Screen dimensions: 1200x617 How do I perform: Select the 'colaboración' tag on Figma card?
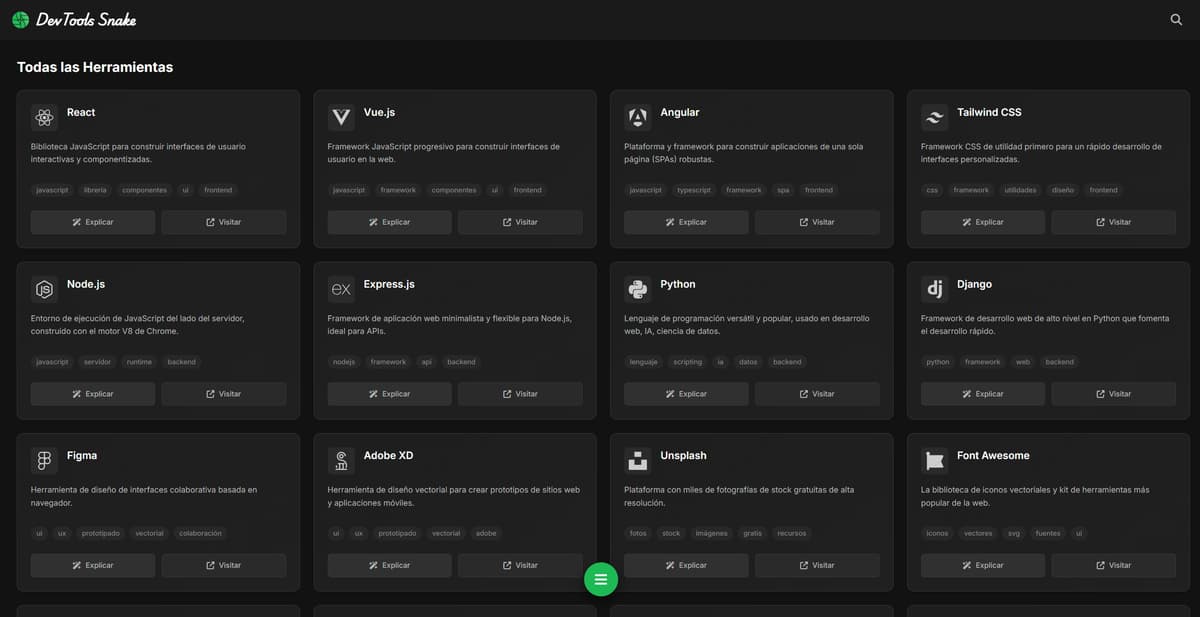pyautogui.click(x=200, y=533)
